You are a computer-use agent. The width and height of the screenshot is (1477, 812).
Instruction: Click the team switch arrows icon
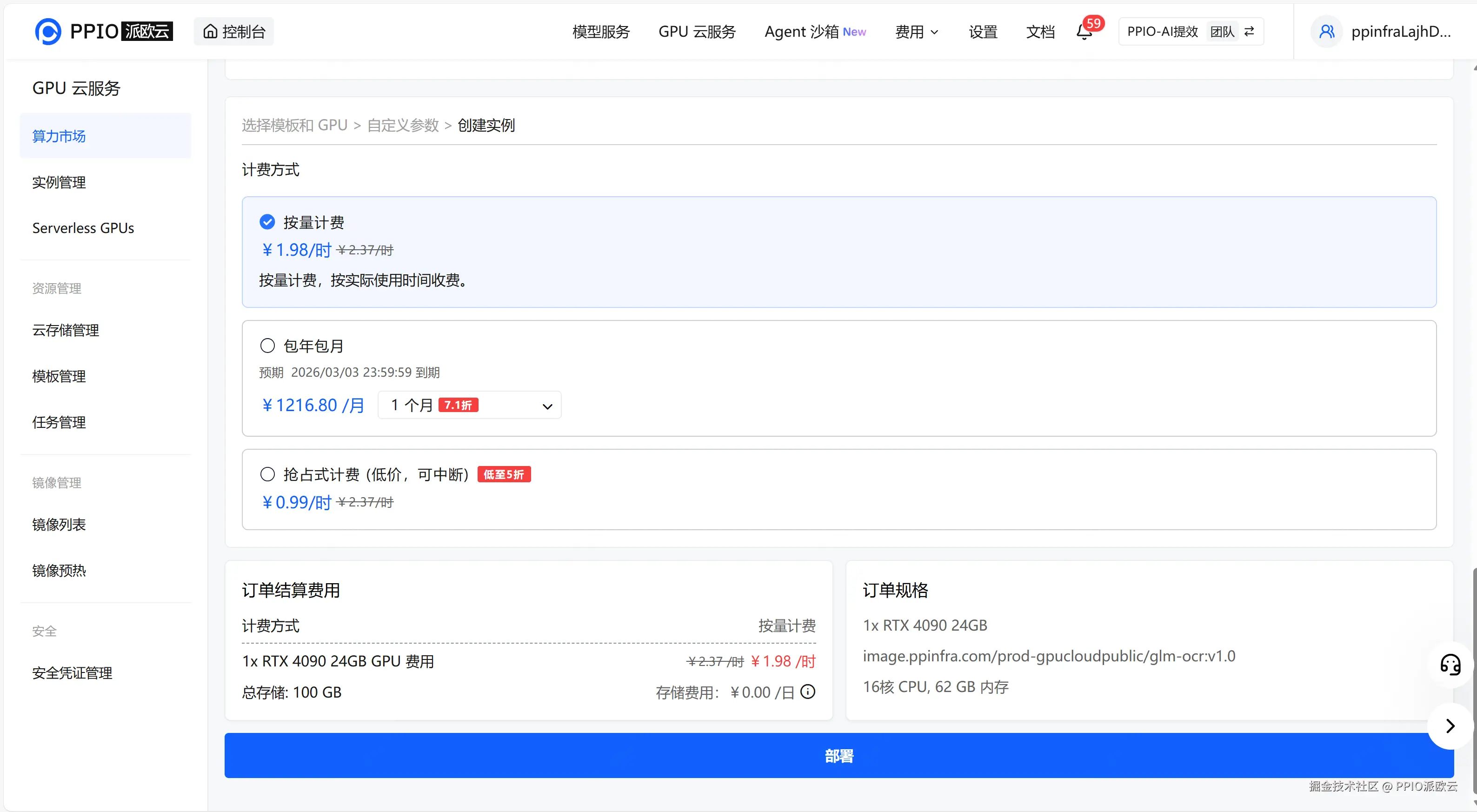pos(1250,32)
